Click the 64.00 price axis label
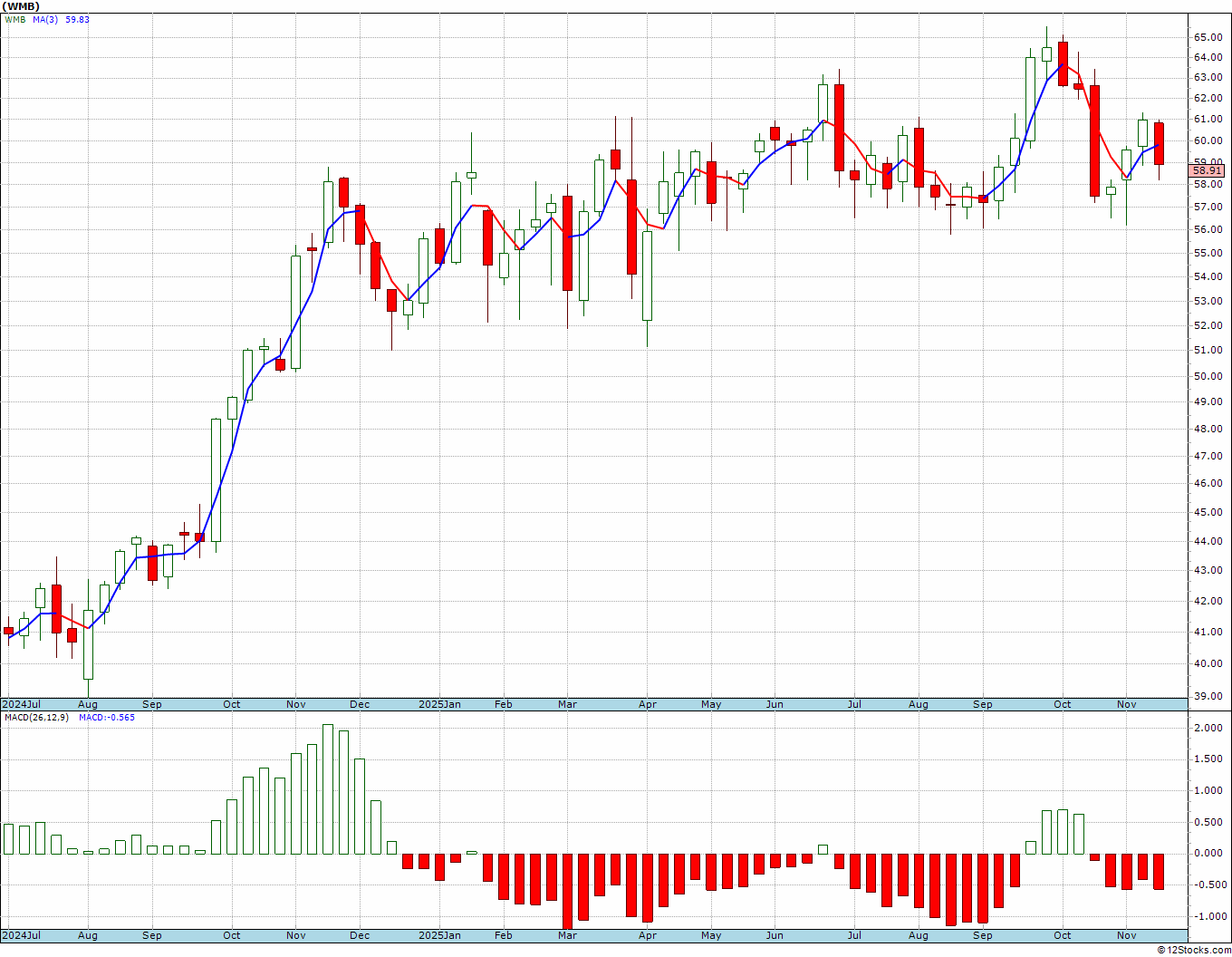The width and height of the screenshot is (1232, 957). tap(1208, 57)
